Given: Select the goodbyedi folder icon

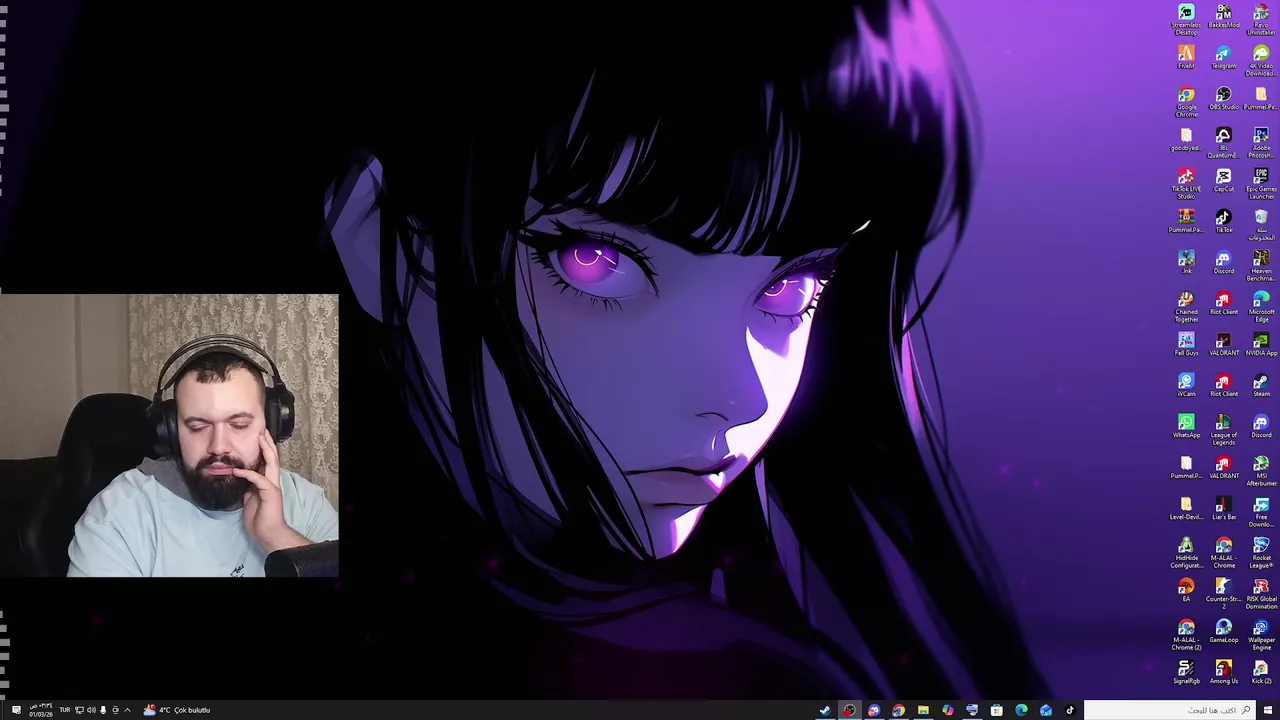Looking at the screenshot, I should point(1186,139).
